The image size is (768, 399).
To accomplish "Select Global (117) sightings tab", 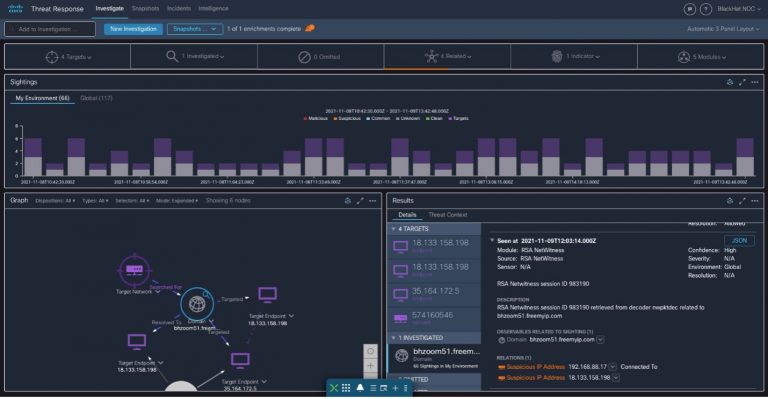I will [96, 98].
